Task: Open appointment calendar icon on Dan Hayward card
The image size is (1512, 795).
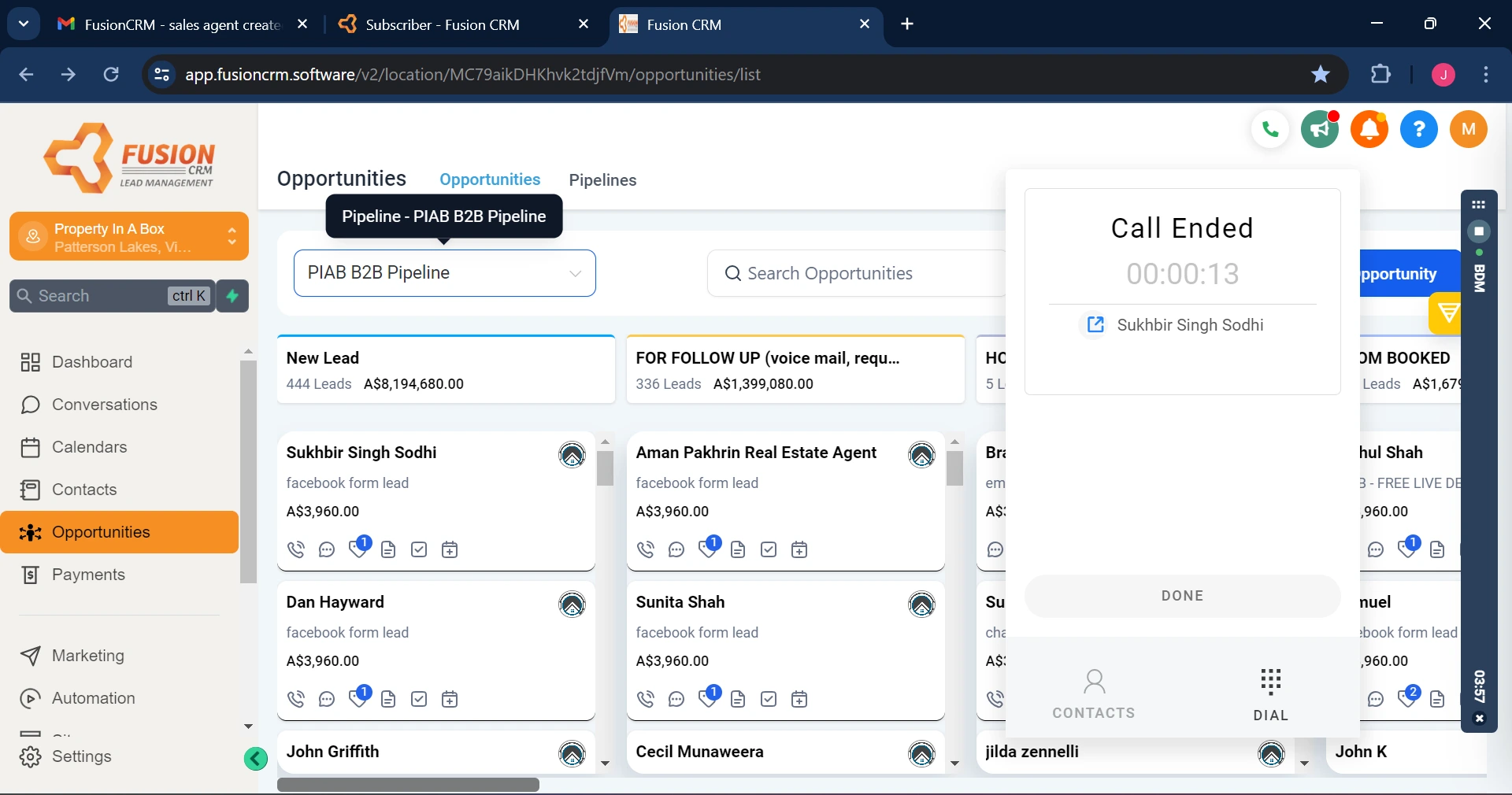Action: pos(450,699)
